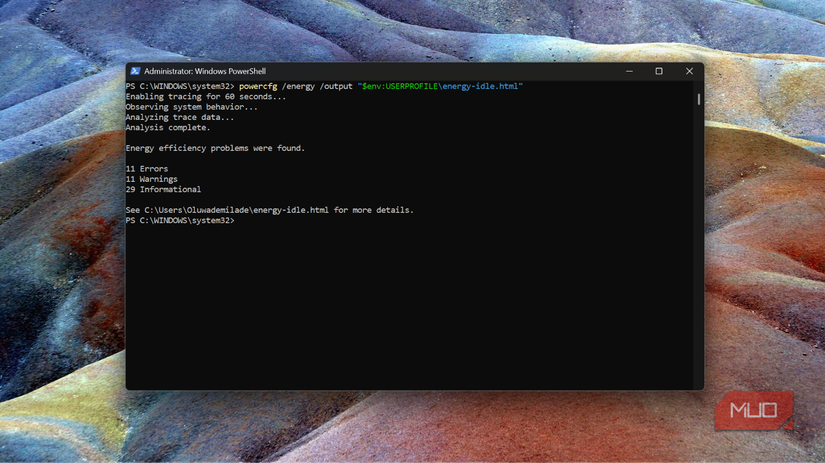Click the 'Analyzing trace data...' line
This screenshot has height=463, width=825.
(x=179, y=117)
